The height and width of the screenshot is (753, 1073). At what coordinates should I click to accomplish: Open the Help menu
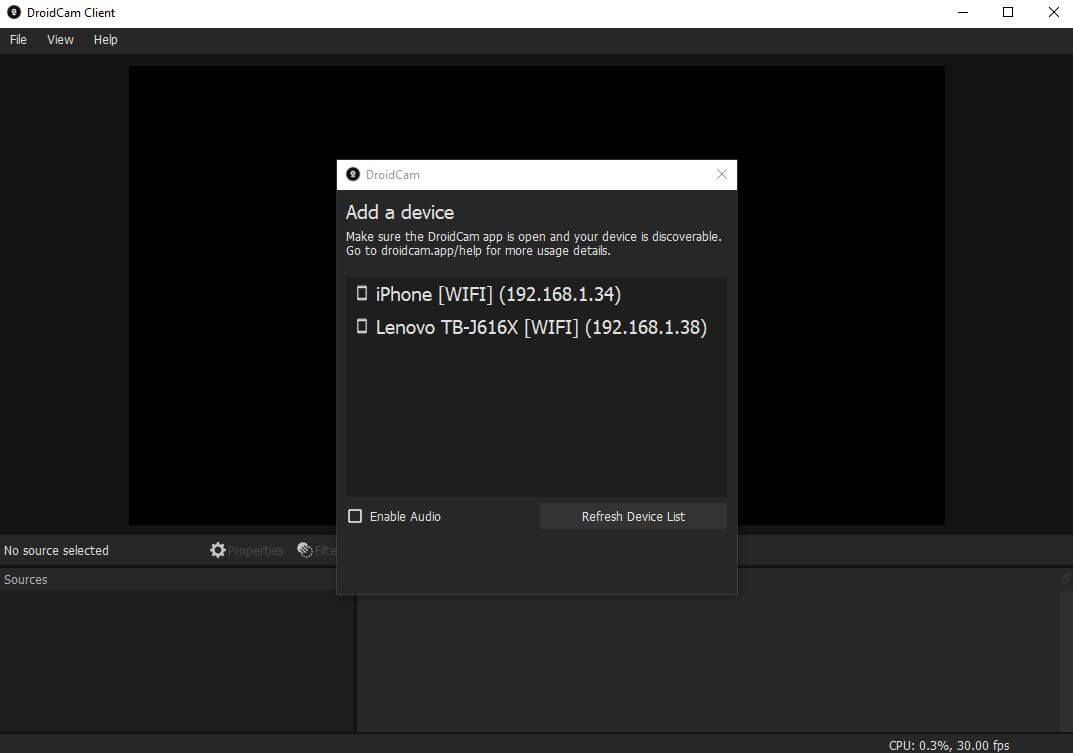(x=105, y=40)
